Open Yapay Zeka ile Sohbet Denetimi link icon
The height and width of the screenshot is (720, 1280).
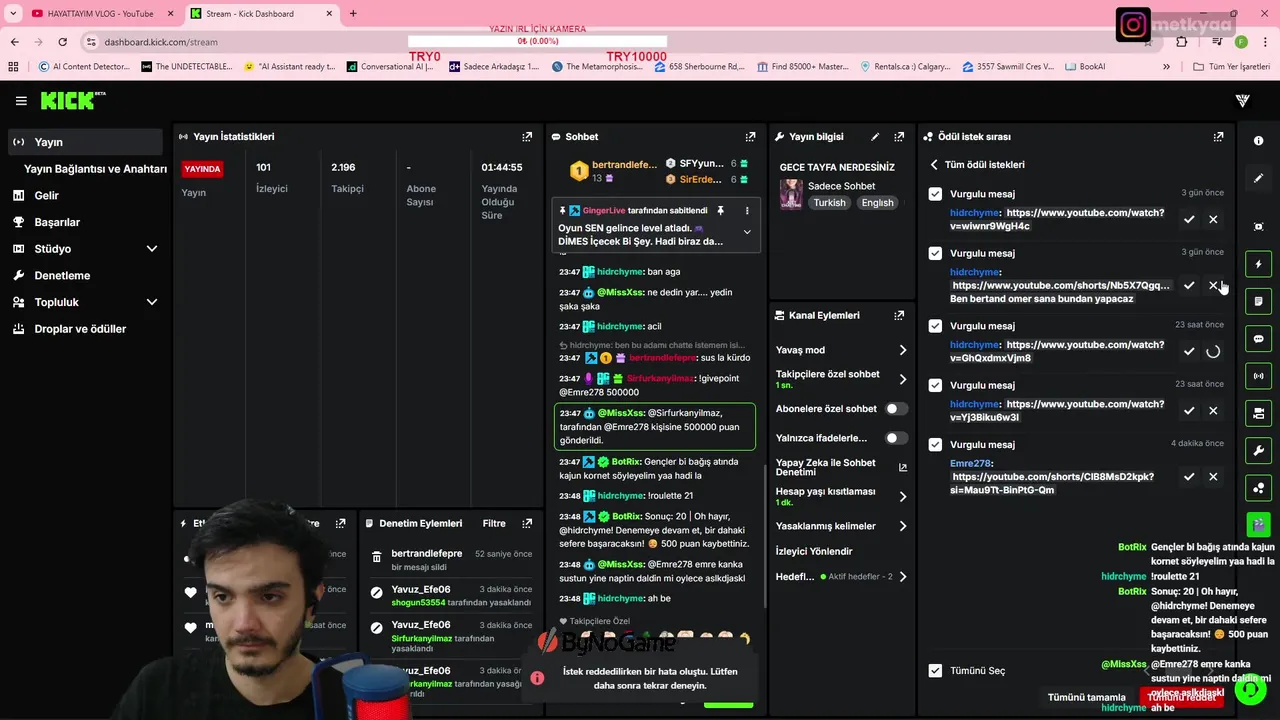(903, 467)
